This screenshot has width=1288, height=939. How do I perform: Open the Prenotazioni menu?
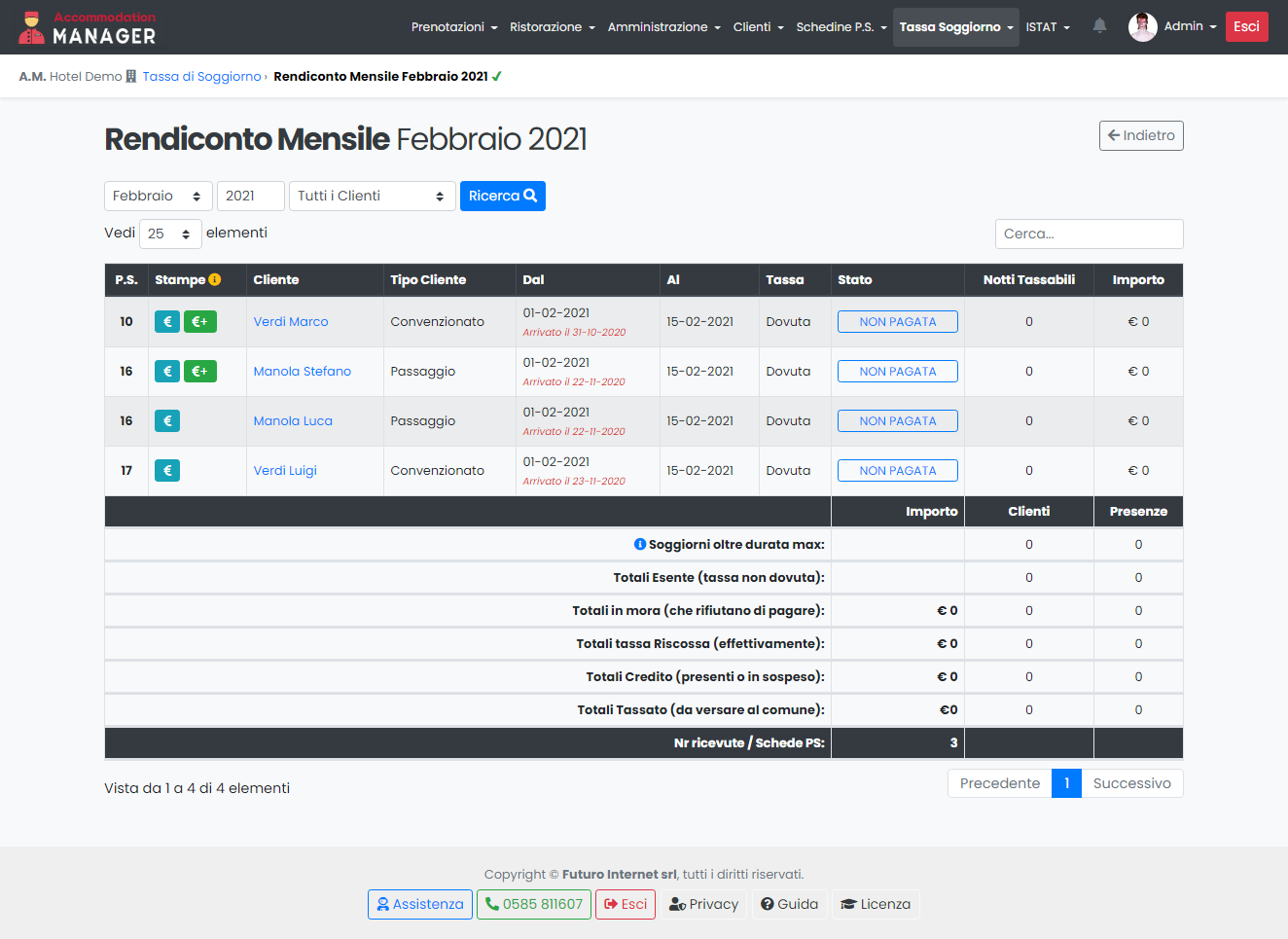point(453,27)
